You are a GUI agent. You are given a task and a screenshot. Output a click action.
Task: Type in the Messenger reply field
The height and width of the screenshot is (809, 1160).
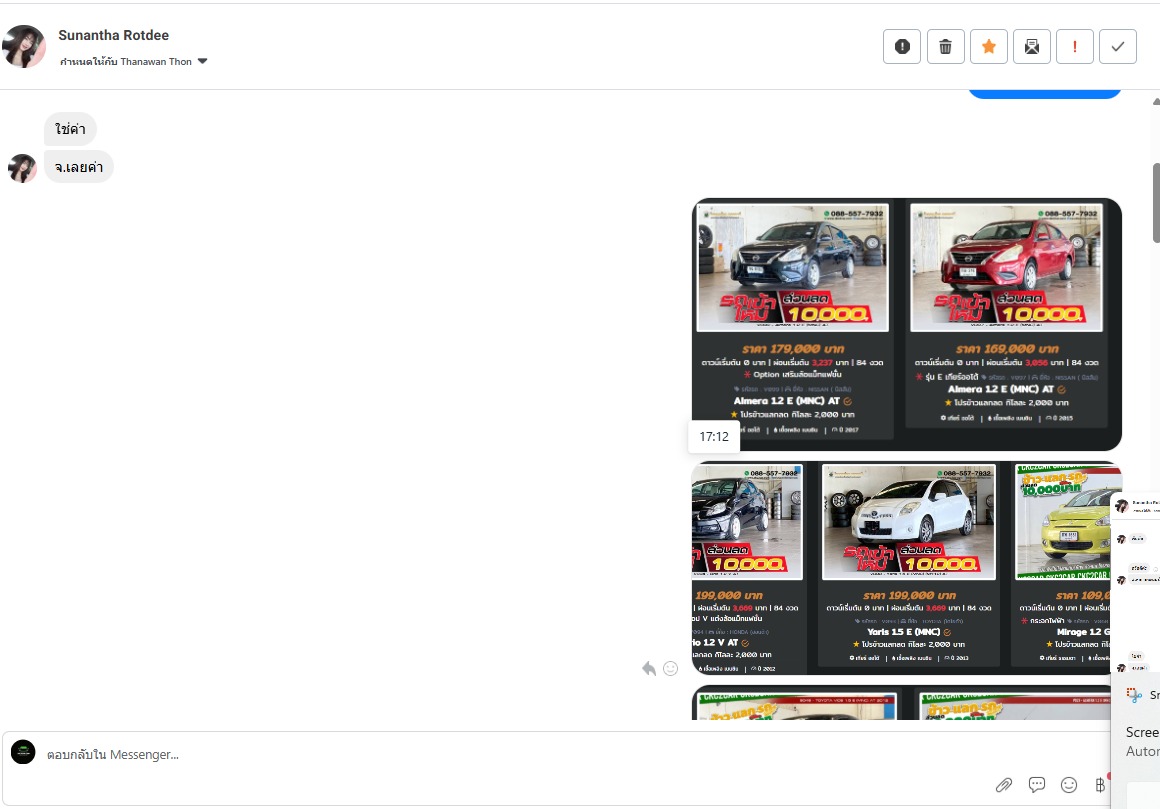click(500, 754)
